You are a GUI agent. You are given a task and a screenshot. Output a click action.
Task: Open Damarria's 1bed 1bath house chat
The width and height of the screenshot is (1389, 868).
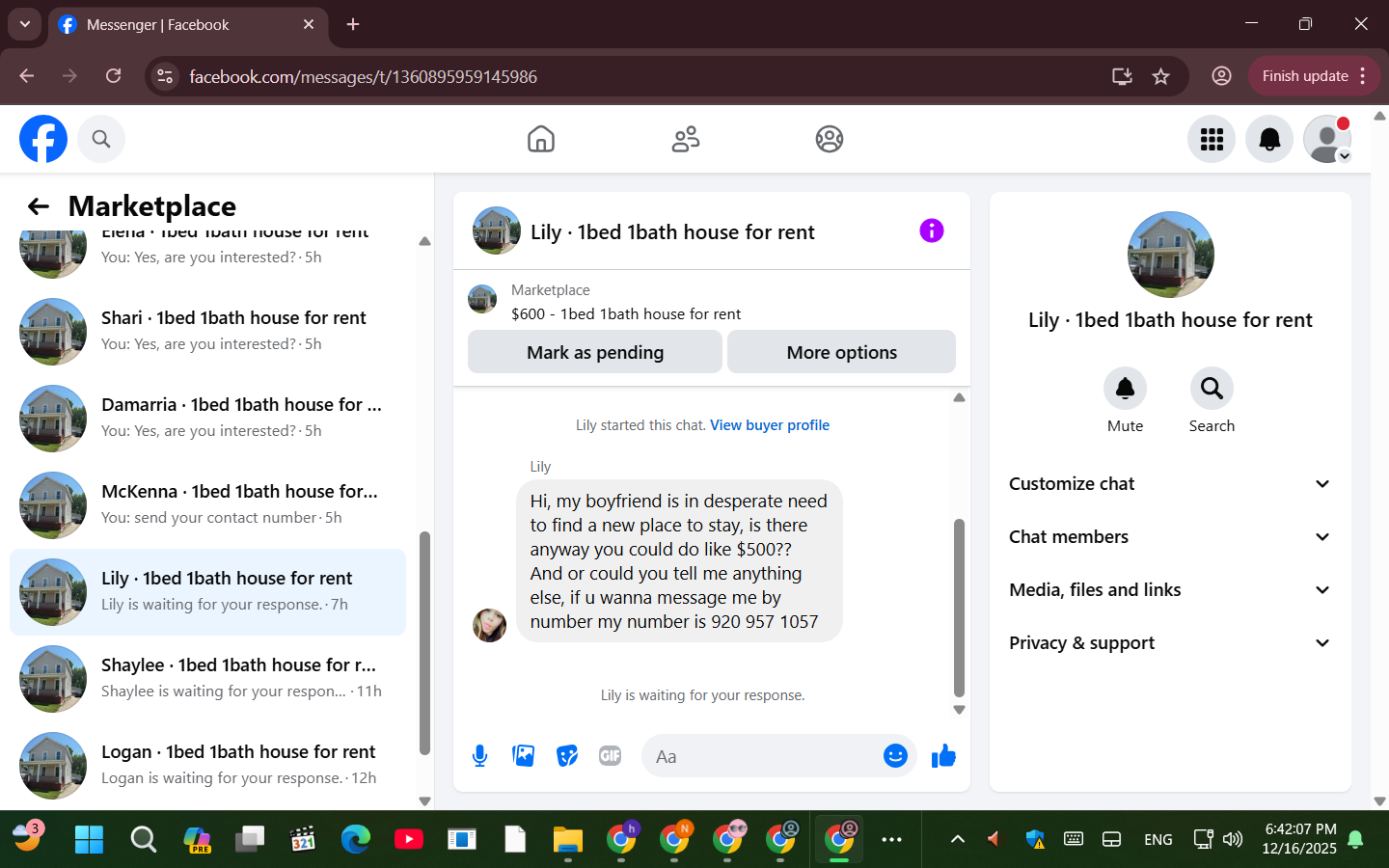pos(207,419)
